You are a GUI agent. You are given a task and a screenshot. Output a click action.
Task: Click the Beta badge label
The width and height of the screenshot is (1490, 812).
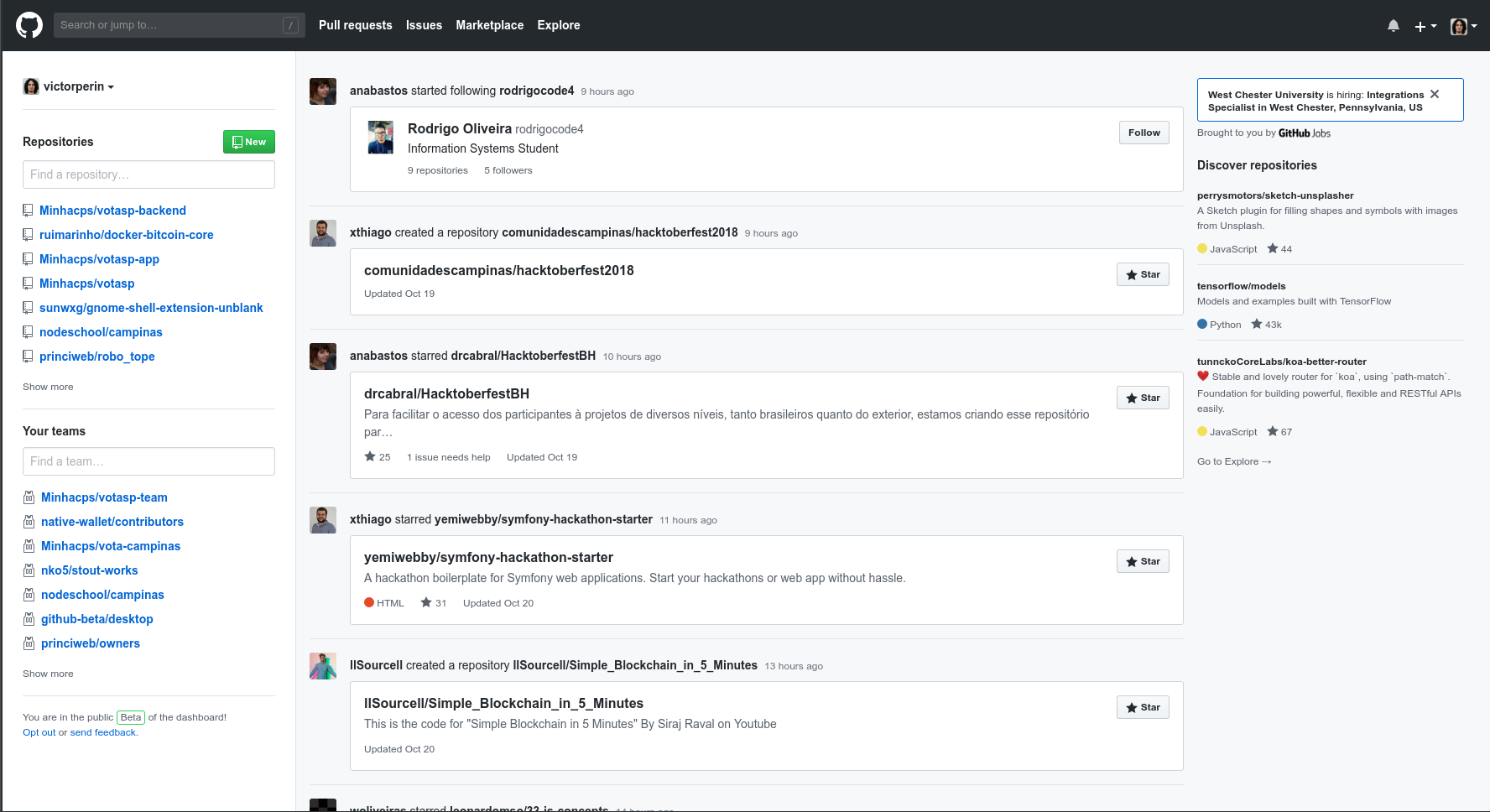[x=131, y=717]
